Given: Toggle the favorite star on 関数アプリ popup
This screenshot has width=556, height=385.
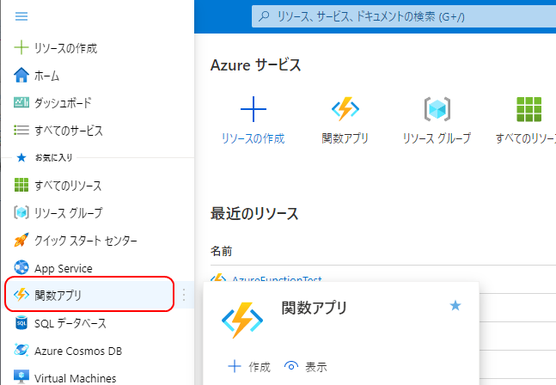Looking at the screenshot, I should 455,306.
